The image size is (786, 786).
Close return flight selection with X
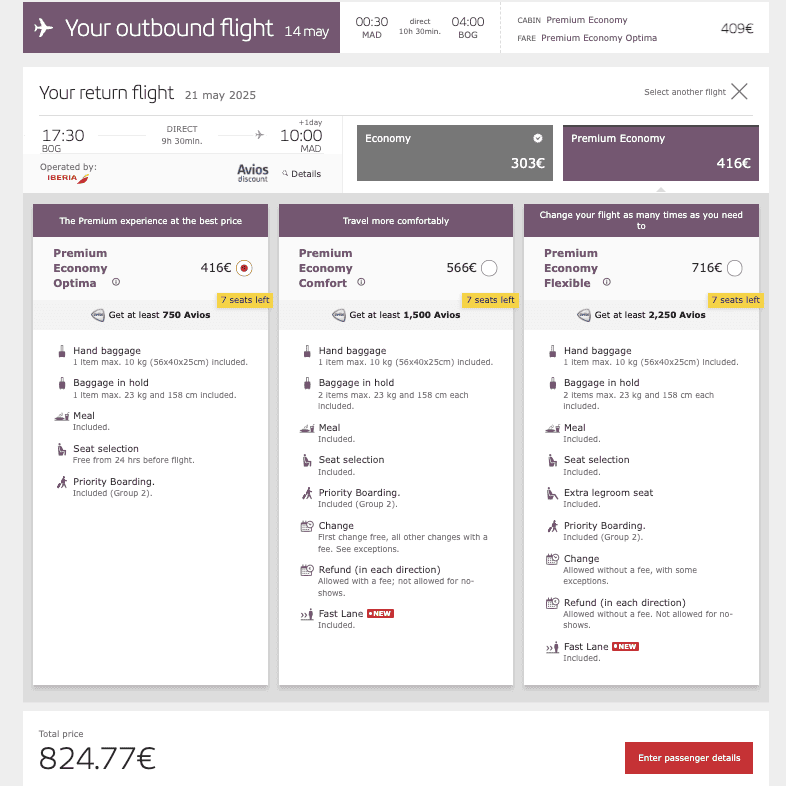tap(739, 92)
